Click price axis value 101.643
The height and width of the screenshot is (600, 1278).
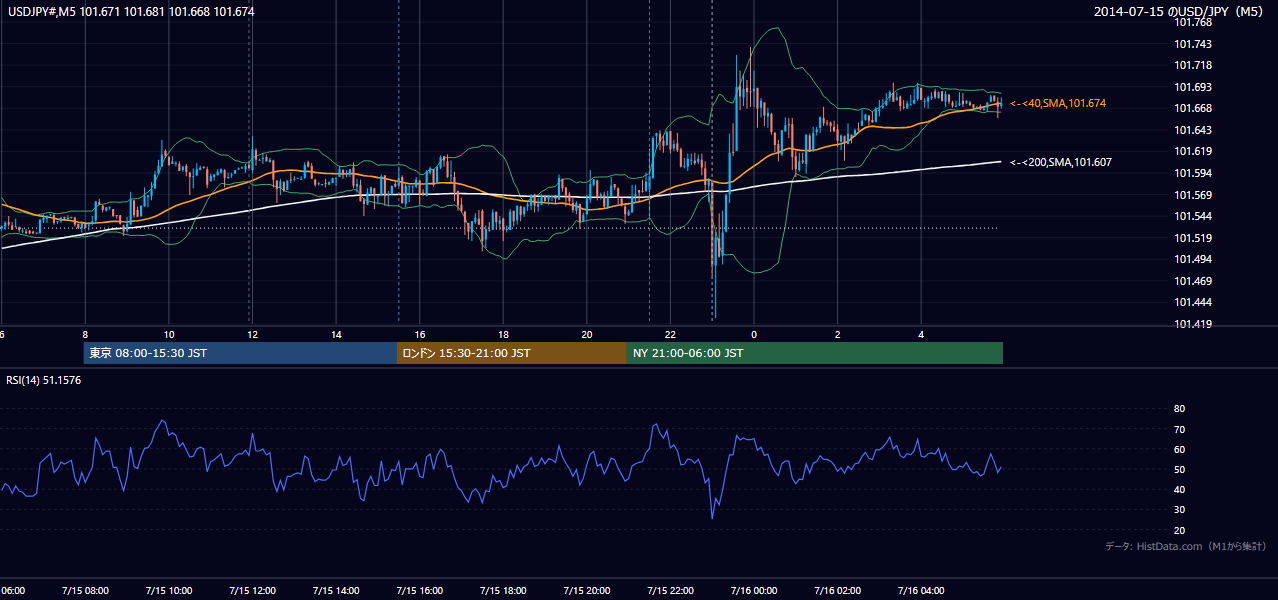coord(1192,130)
